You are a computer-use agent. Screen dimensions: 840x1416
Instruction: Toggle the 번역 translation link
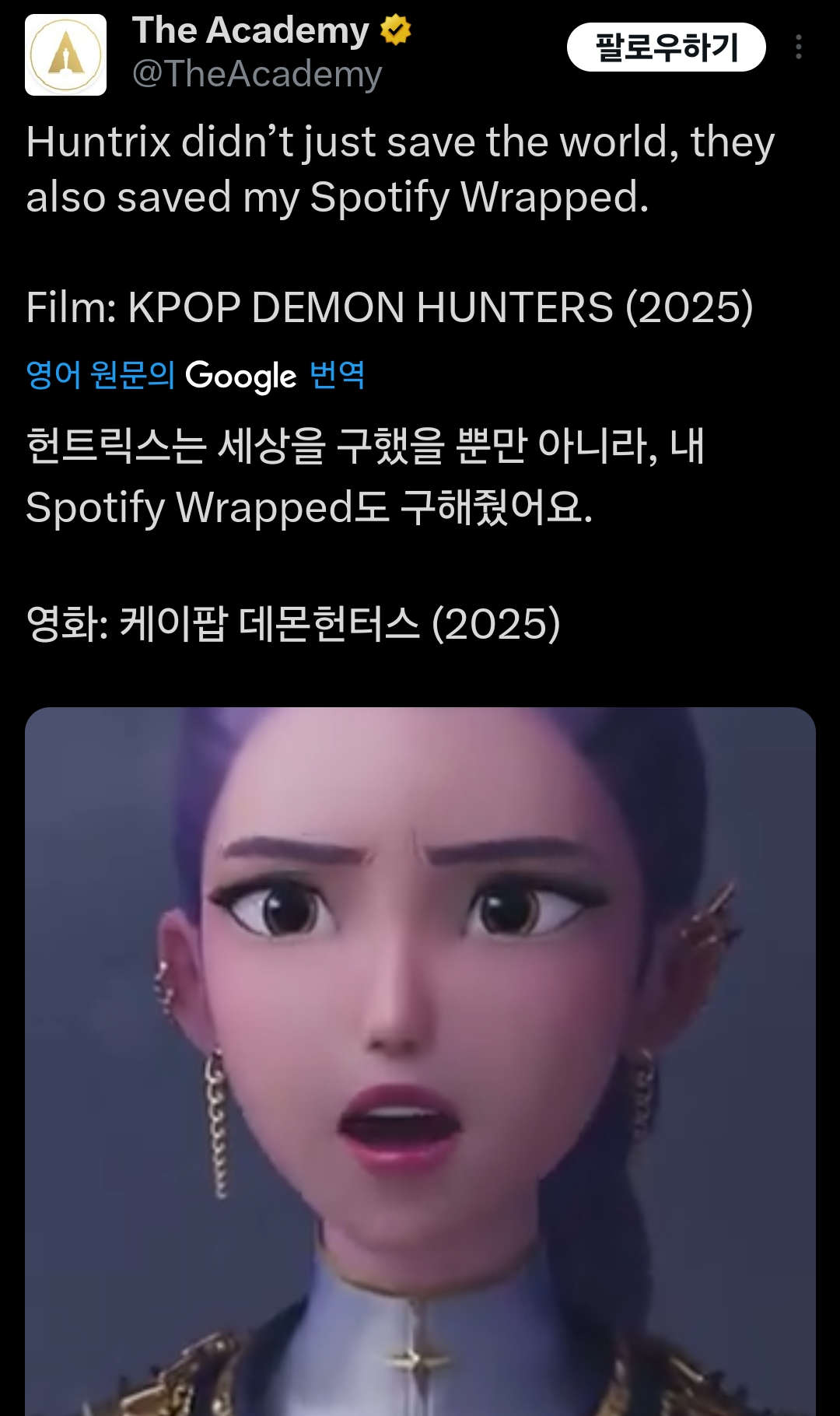point(337,374)
